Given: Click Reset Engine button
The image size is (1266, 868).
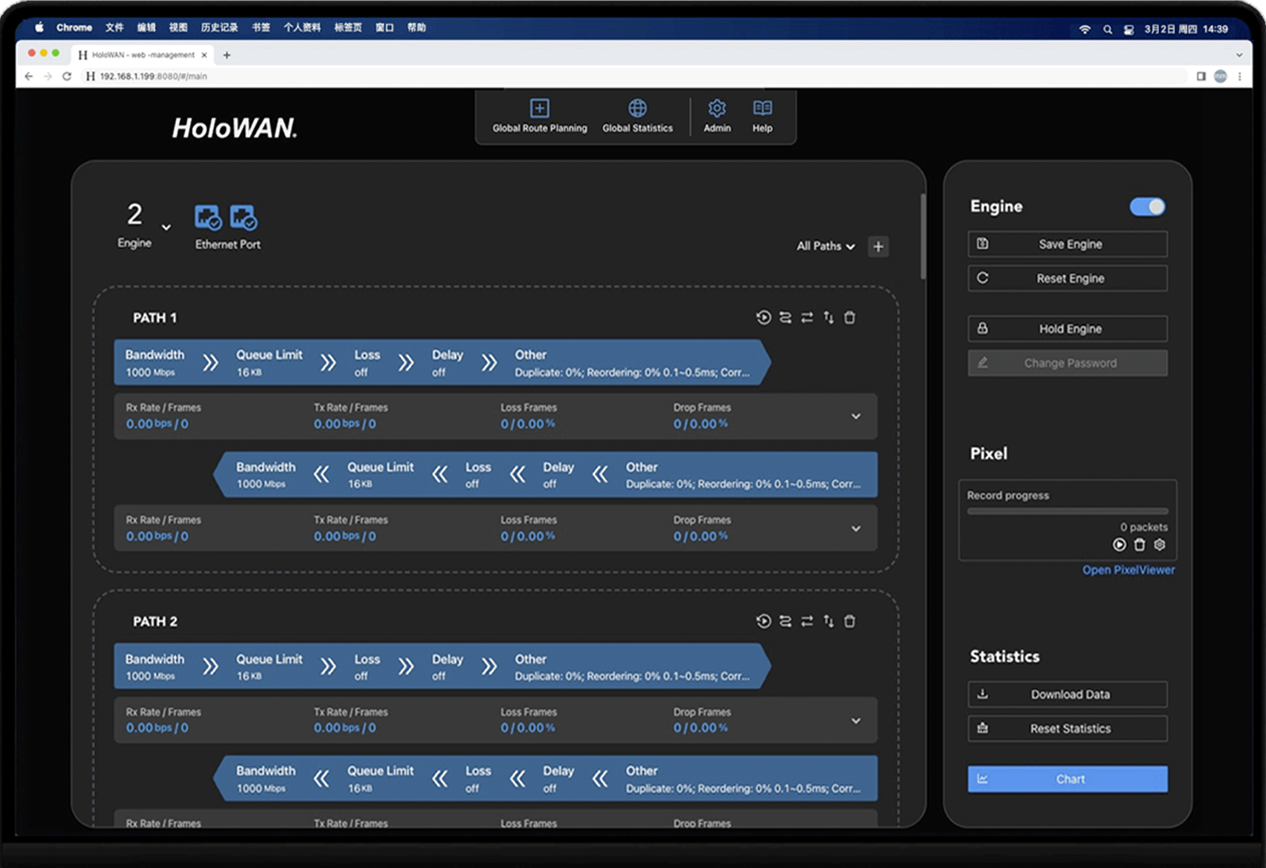Looking at the screenshot, I should click(1067, 278).
